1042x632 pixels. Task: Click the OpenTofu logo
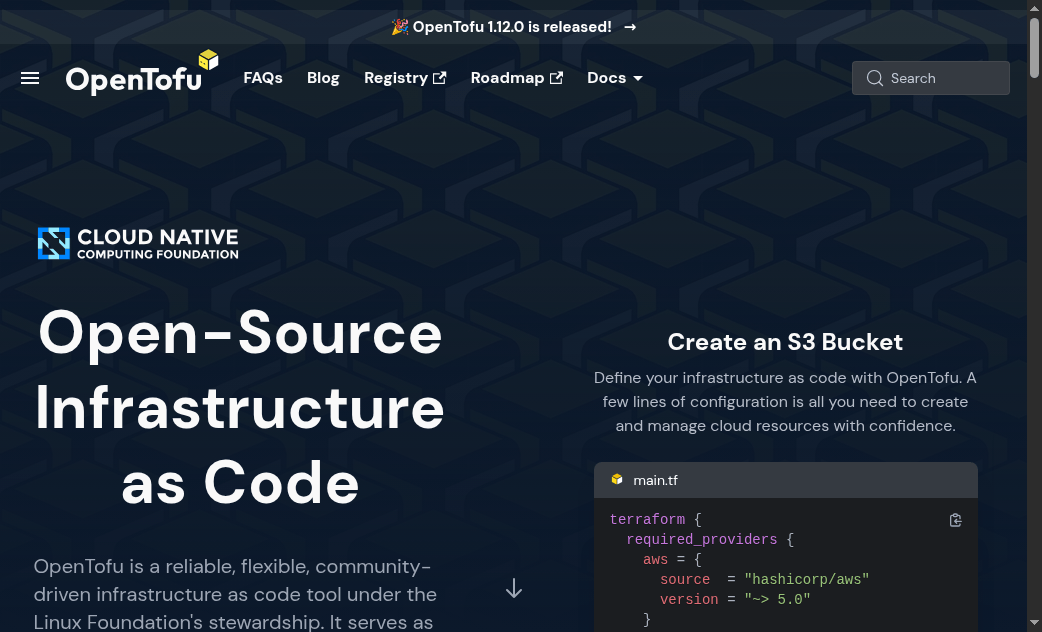tap(142, 72)
